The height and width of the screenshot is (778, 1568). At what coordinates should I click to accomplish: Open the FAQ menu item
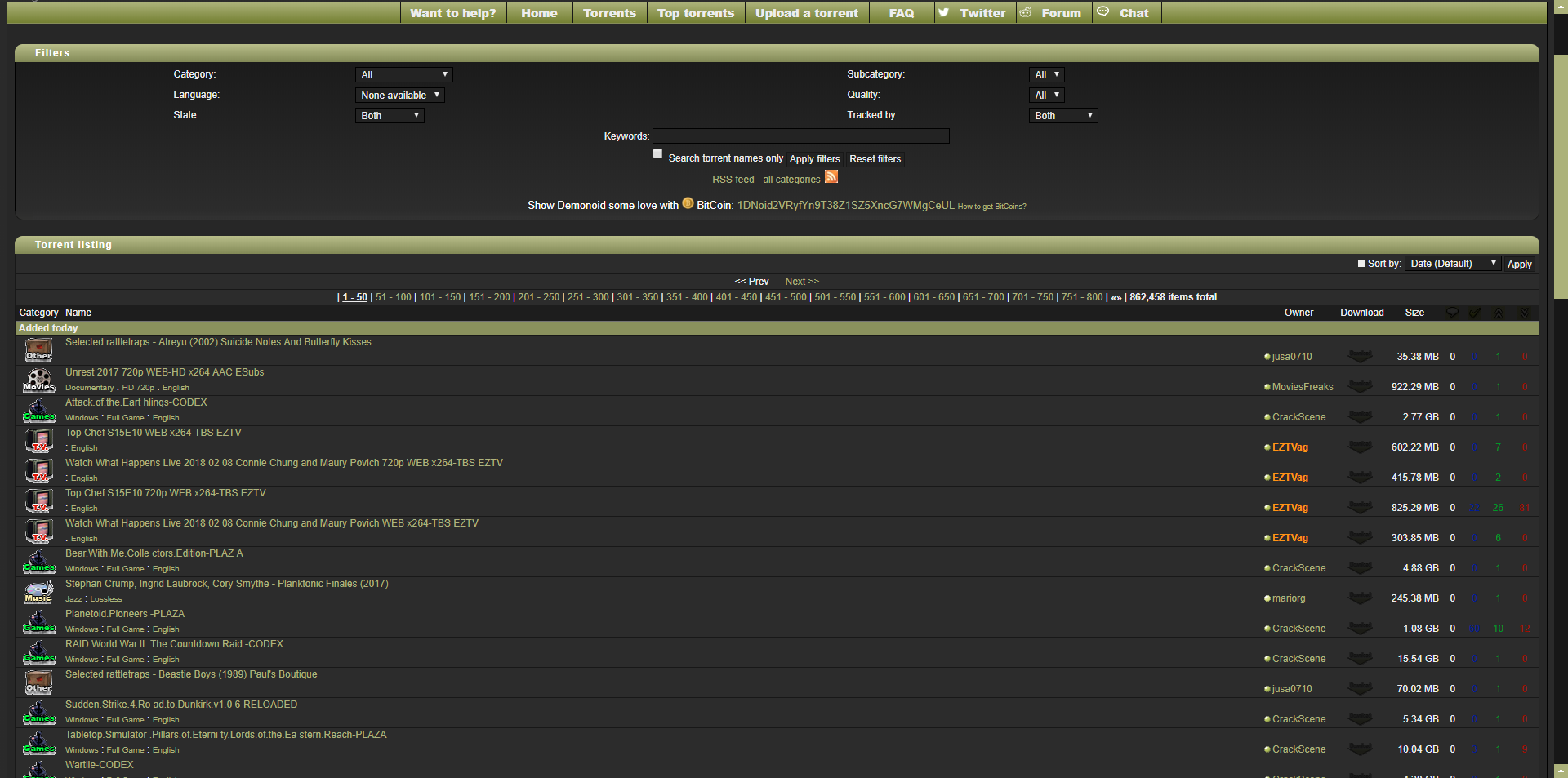(902, 13)
